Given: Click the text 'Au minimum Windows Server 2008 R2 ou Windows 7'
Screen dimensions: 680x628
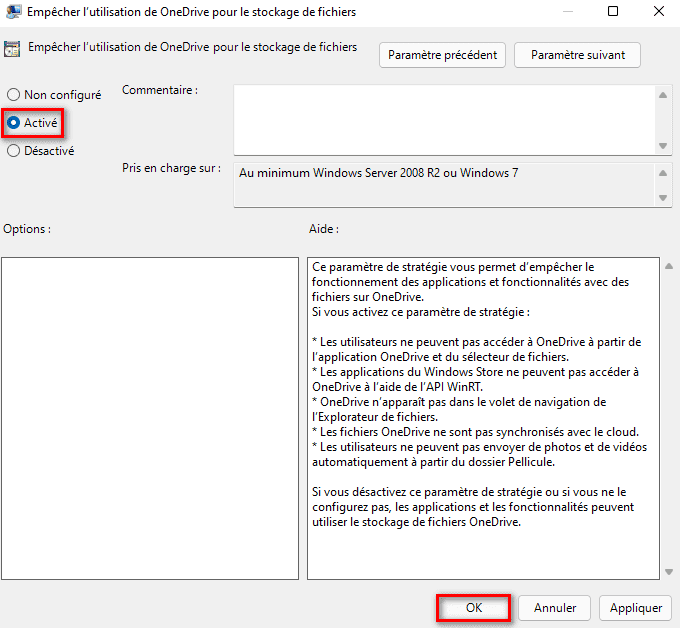Looking at the screenshot, I should point(378,173).
